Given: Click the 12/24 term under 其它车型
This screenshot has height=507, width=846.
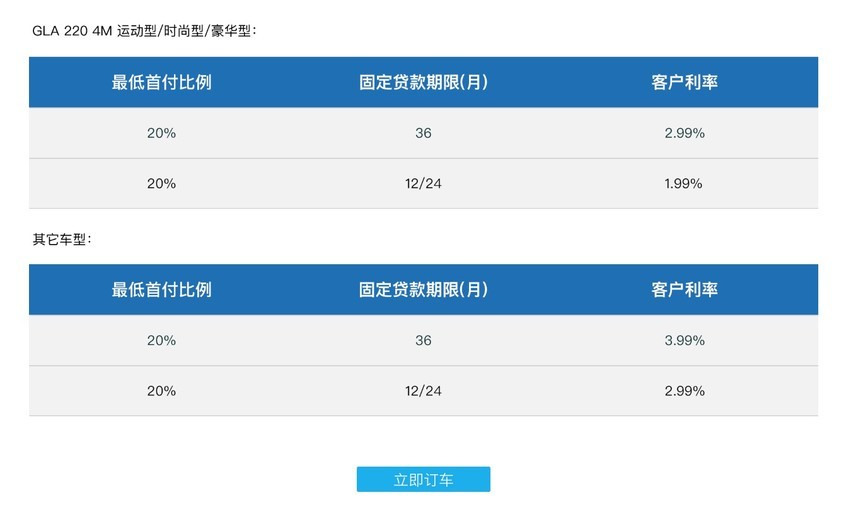Looking at the screenshot, I should [423, 391].
